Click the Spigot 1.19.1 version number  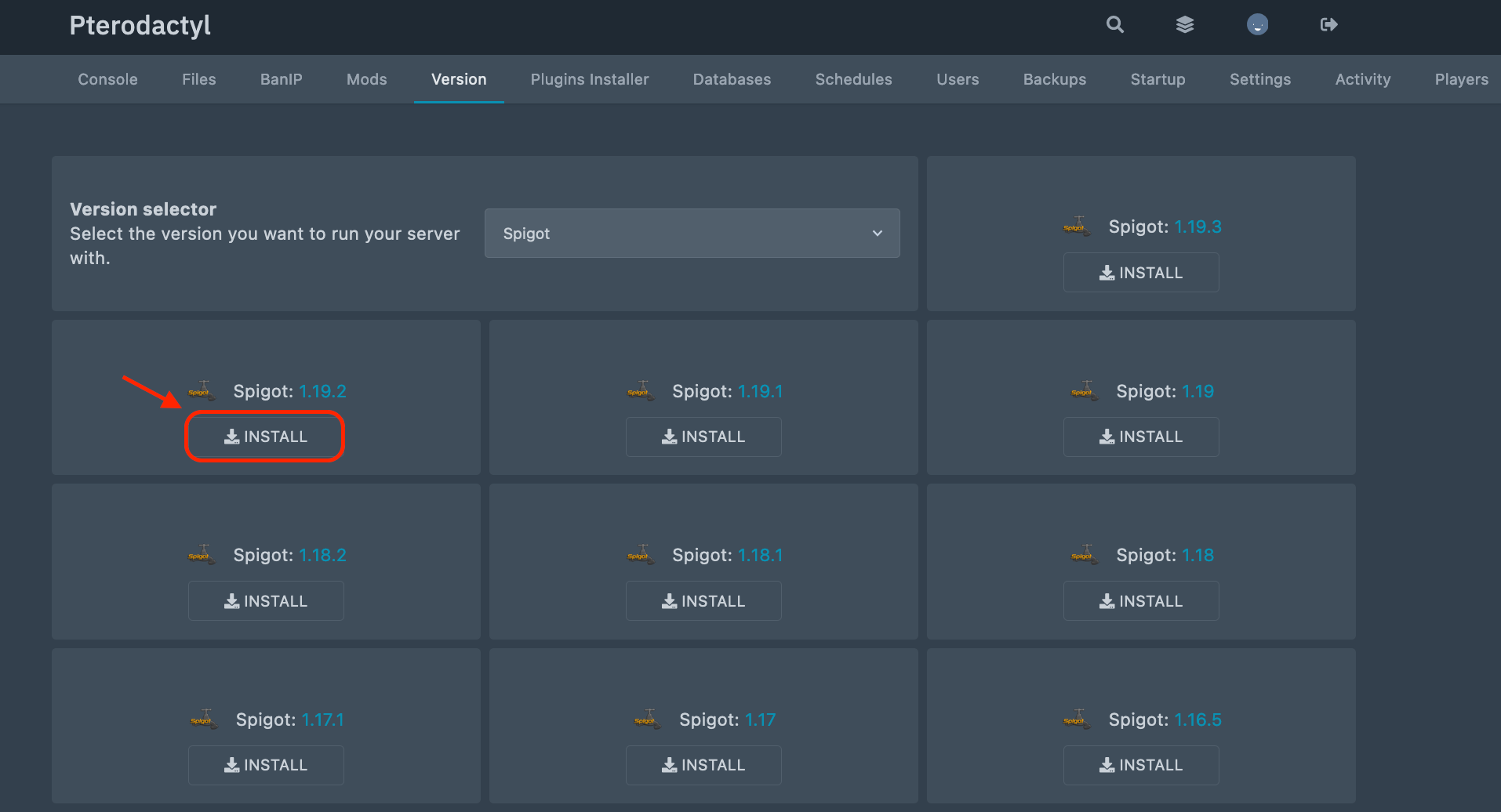click(x=760, y=391)
